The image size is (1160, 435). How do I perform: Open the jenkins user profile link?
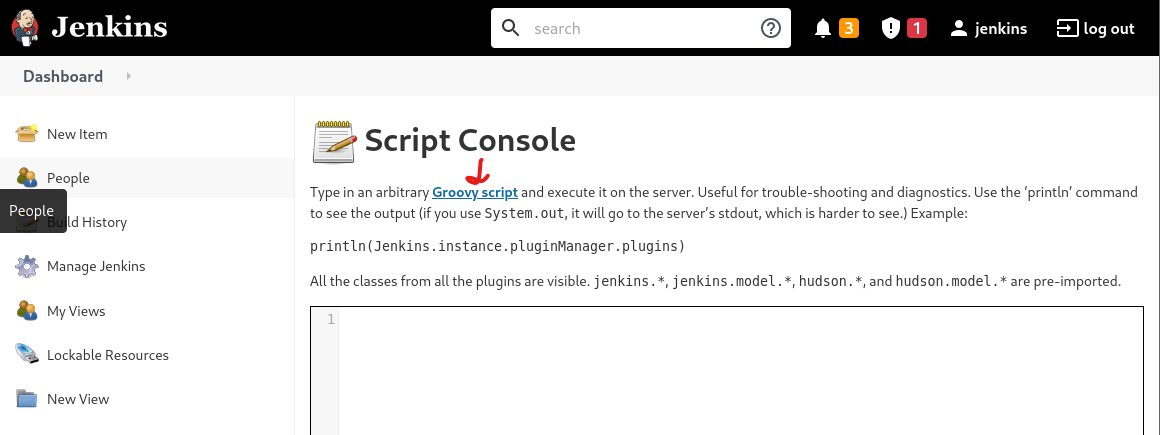[988, 28]
